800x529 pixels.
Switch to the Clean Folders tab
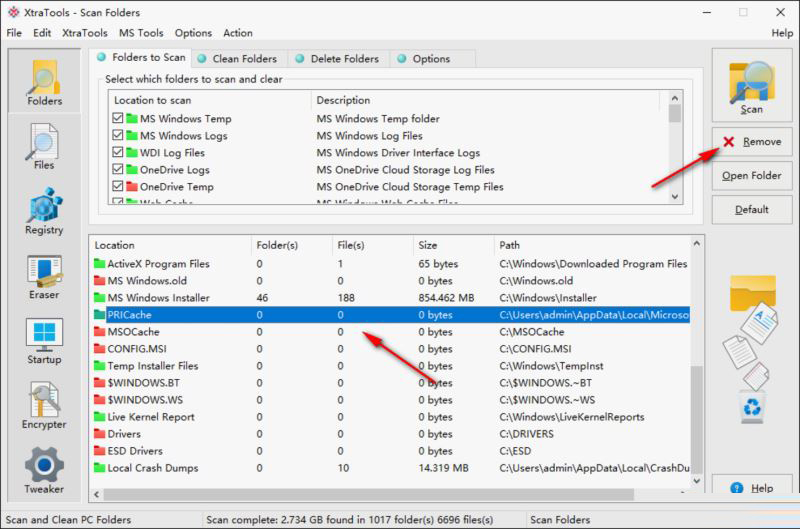[x=238, y=59]
